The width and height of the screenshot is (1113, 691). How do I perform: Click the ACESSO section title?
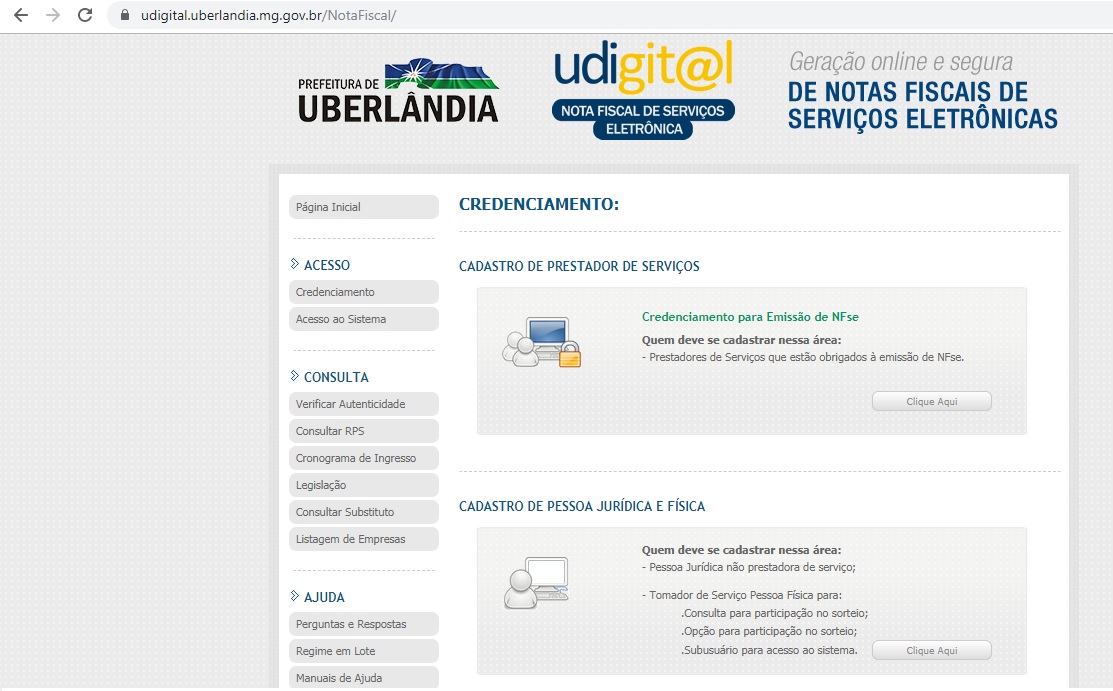click(327, 265)
